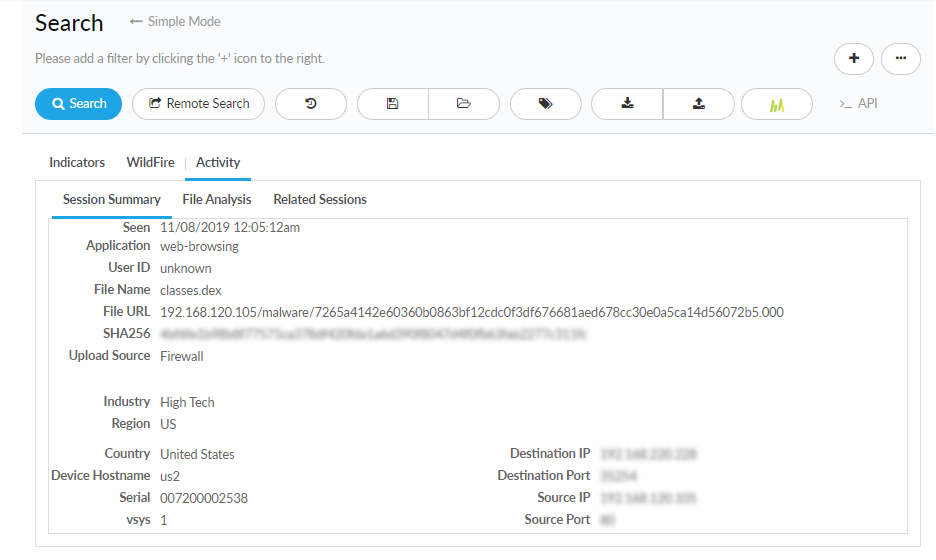
Task: Open a saved search with the folder icon
Action: (464, 104)
